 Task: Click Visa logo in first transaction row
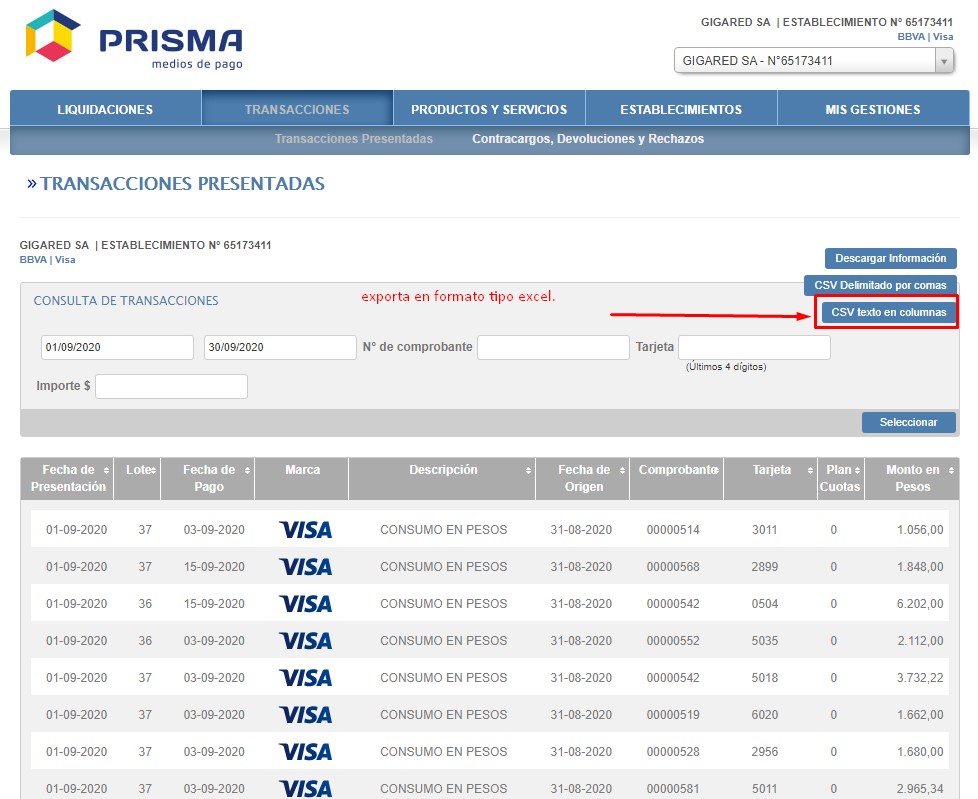coord(305,530)
